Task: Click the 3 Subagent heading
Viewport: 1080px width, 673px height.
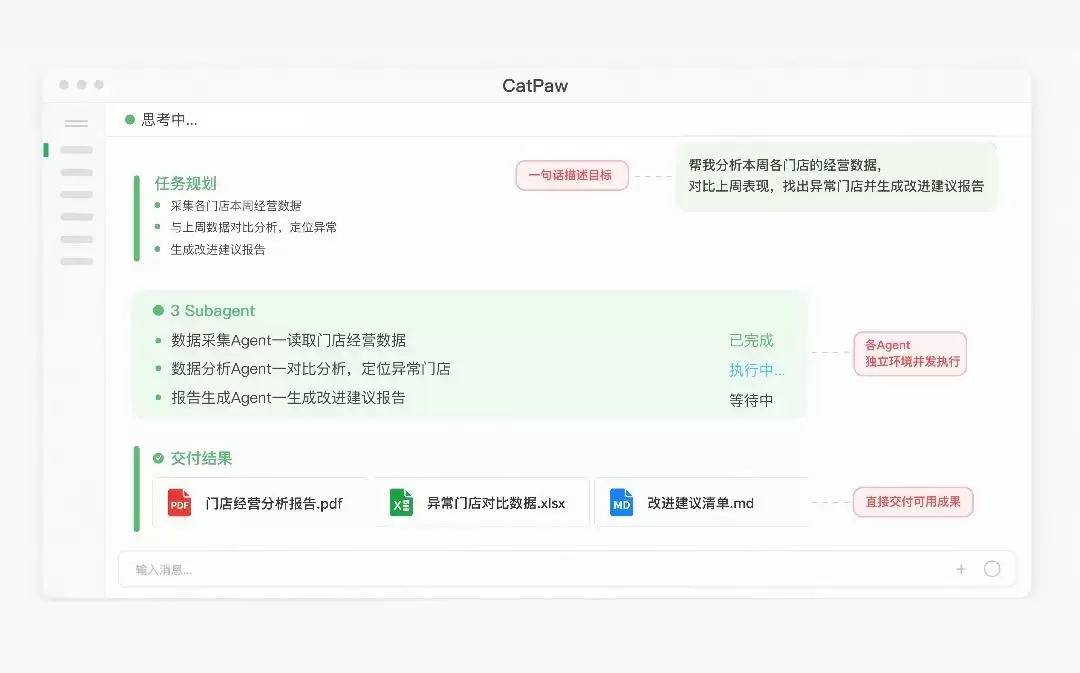Action: (213, 311)
